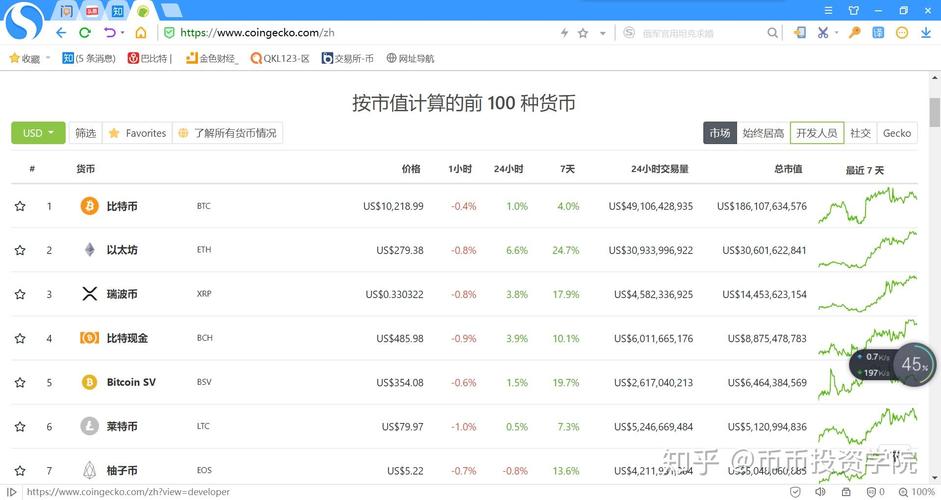The height and width of the screenshot is (500, 941).
Task: Open the downloads arrow icon in toolbar
Action: tap(925, 33)
